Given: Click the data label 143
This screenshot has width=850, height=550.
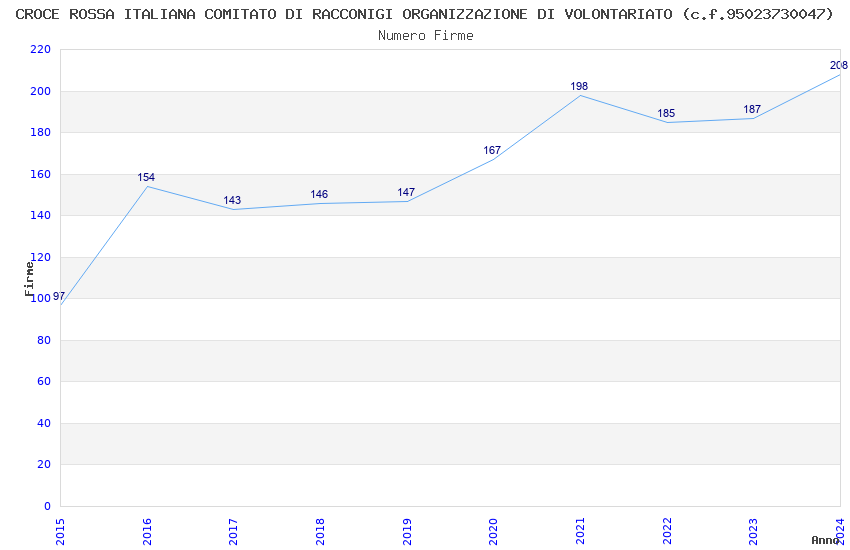Looking at the screenshot, I should (x=232, y=200).
